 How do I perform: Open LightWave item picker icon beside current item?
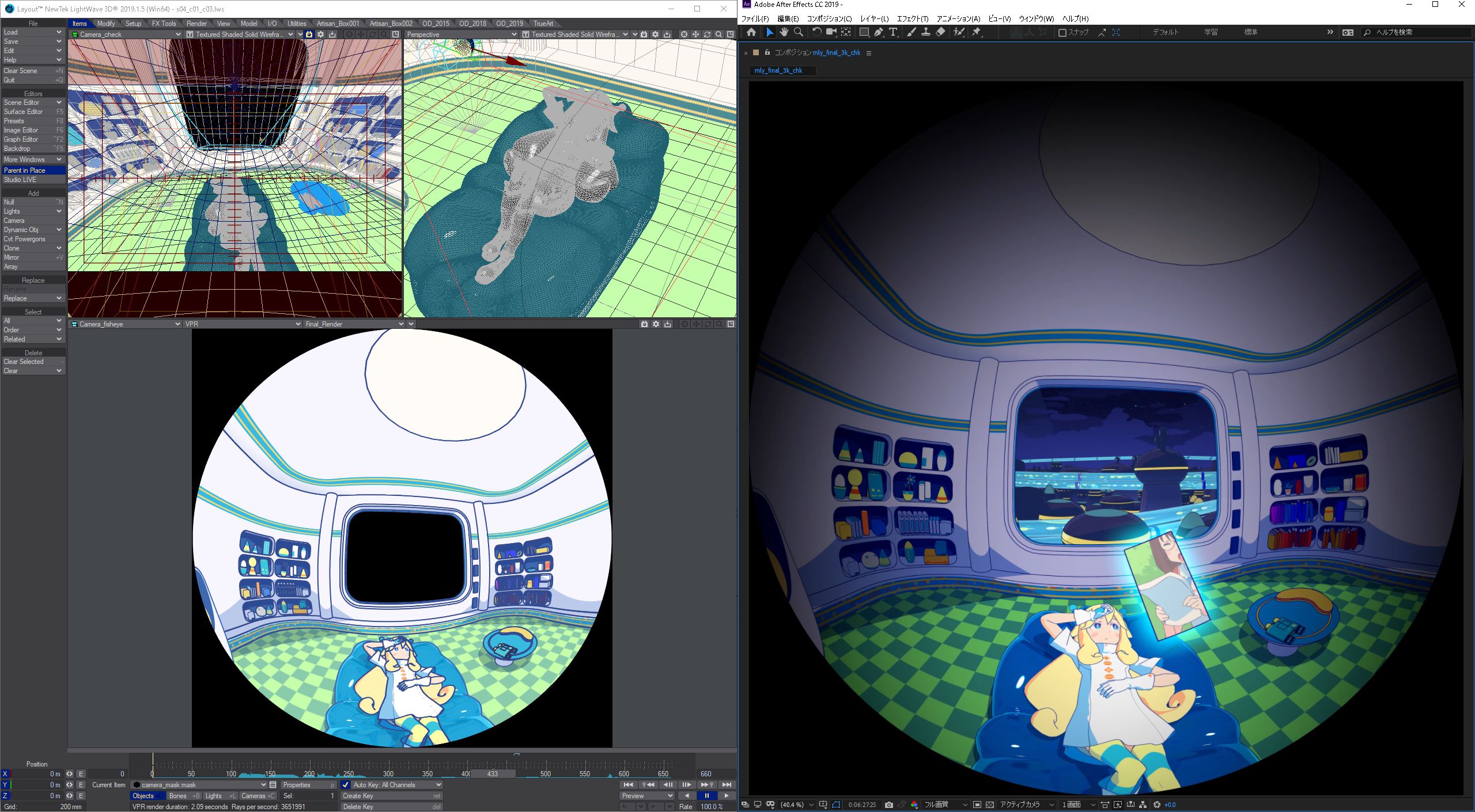273,785
